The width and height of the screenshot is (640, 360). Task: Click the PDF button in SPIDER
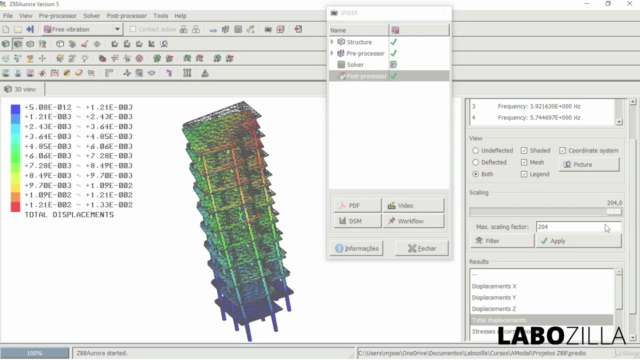[358, 206]
